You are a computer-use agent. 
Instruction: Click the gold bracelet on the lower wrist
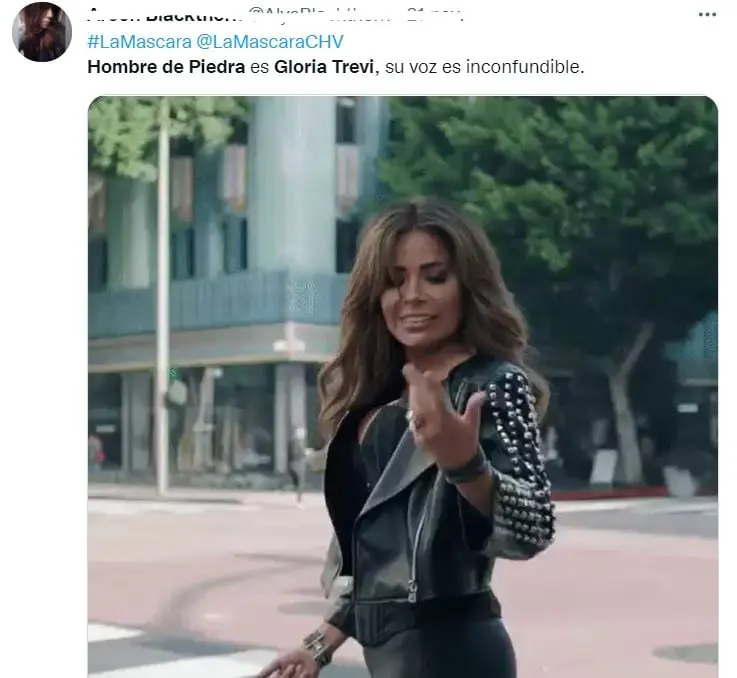[x=318, y=647]
